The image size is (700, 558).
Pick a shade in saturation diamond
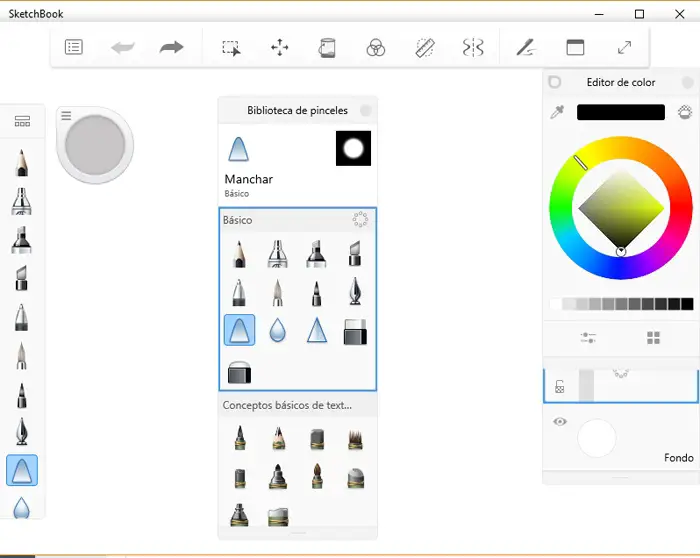(621, 208)
